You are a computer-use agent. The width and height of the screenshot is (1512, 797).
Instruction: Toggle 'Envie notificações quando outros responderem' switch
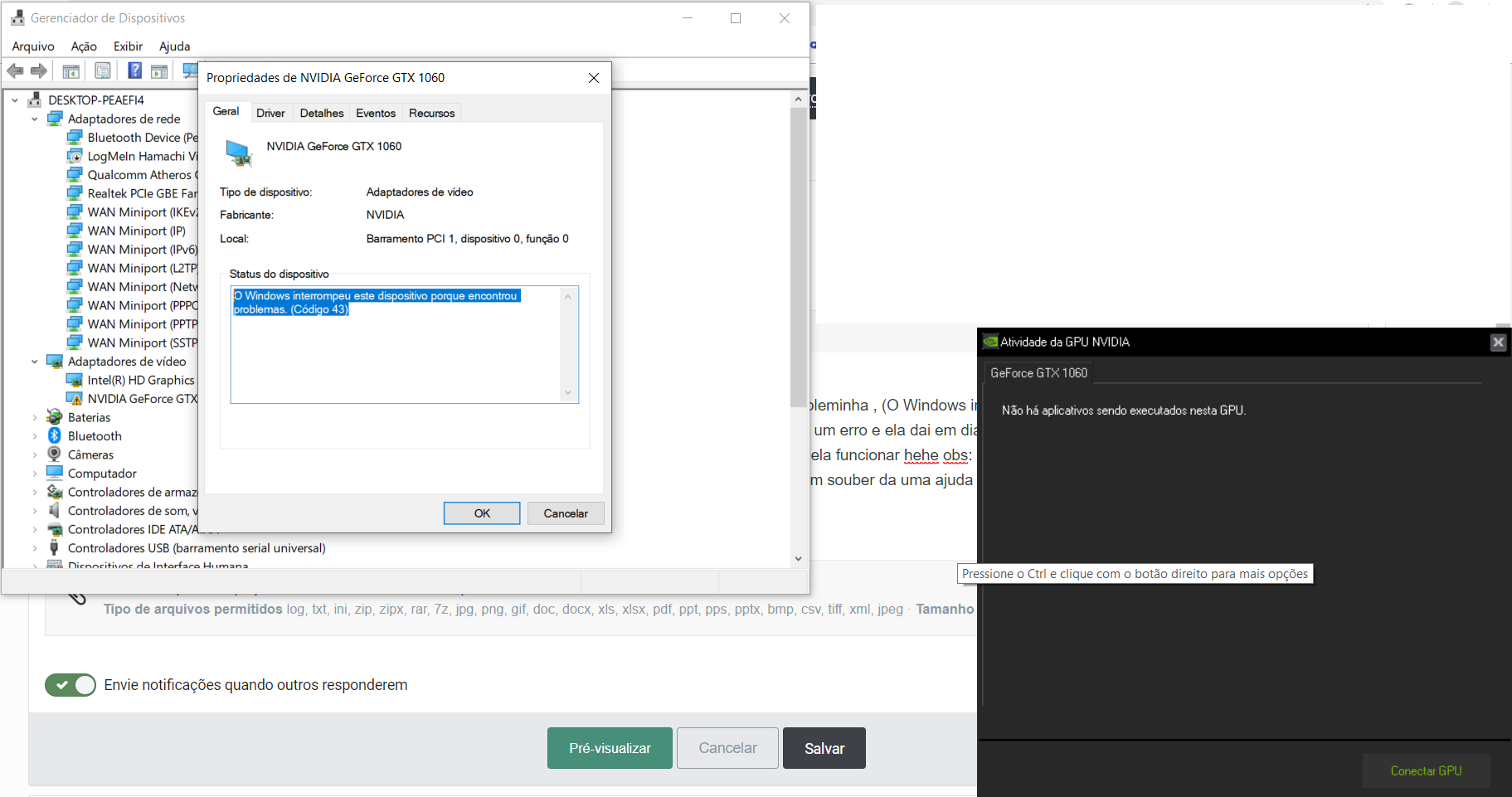[70, 685]
